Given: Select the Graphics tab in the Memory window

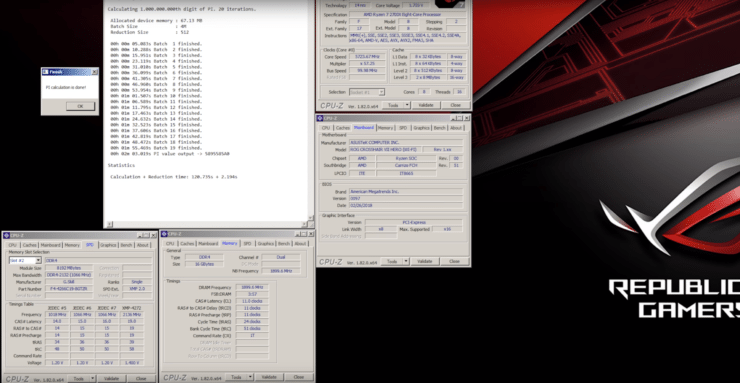Looking at the screenshot, I should coord(266,244).
